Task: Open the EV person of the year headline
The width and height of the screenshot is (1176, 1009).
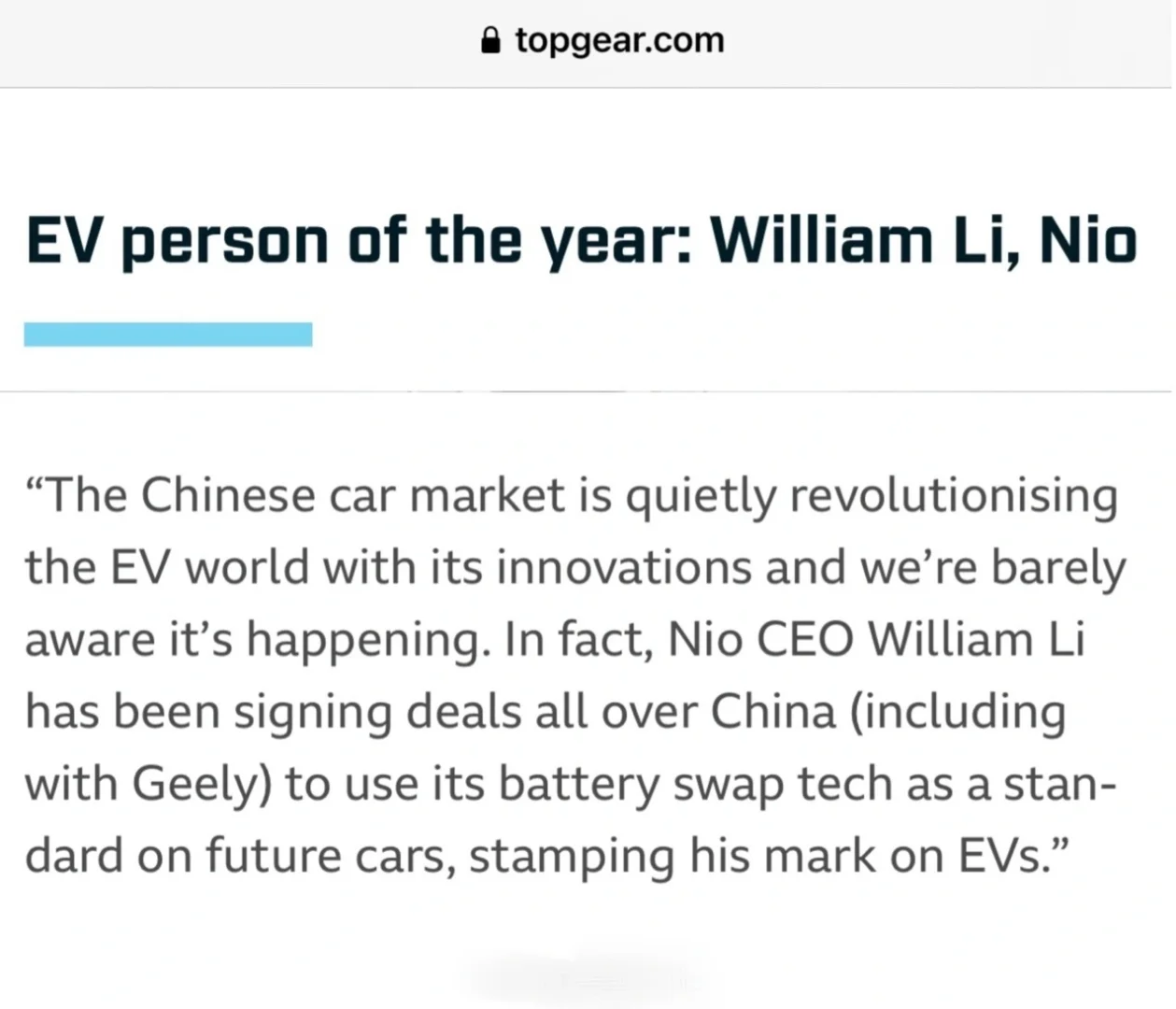Action: pos(581,241)
